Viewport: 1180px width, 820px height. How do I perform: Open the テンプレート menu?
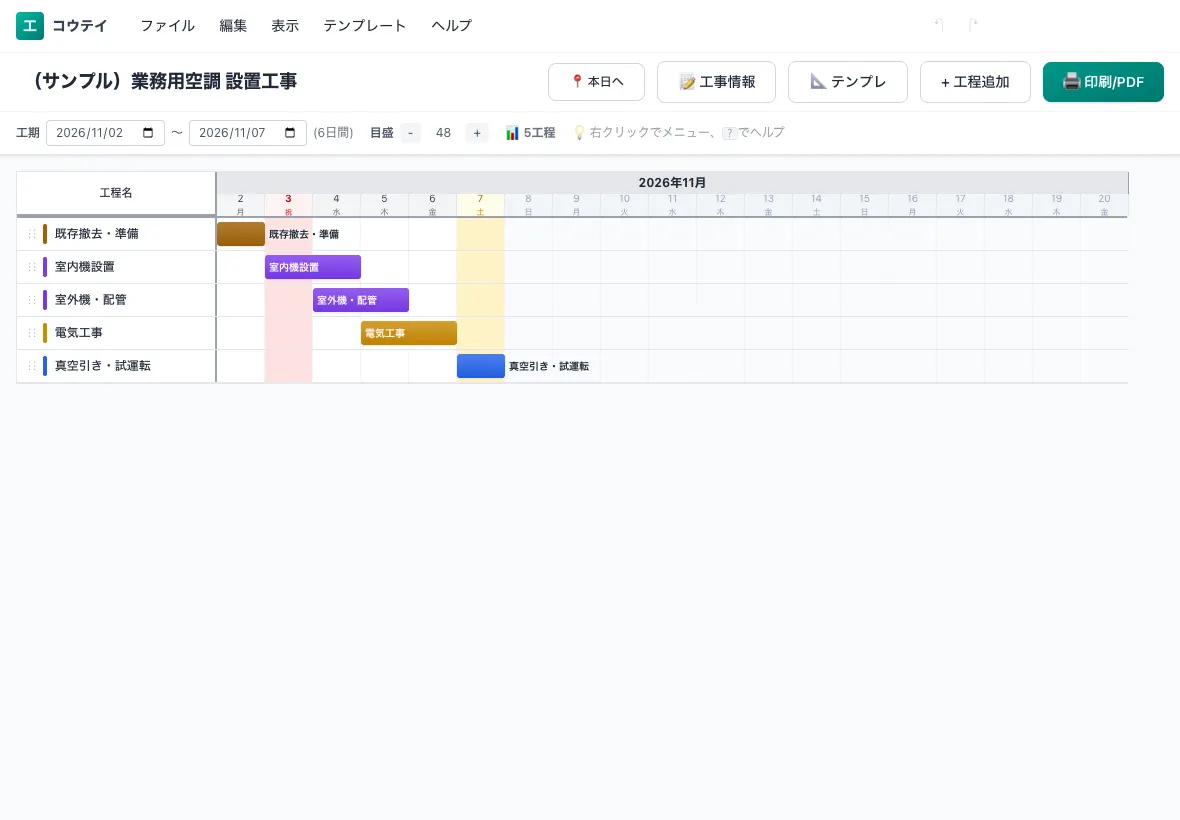coord(365,26)
